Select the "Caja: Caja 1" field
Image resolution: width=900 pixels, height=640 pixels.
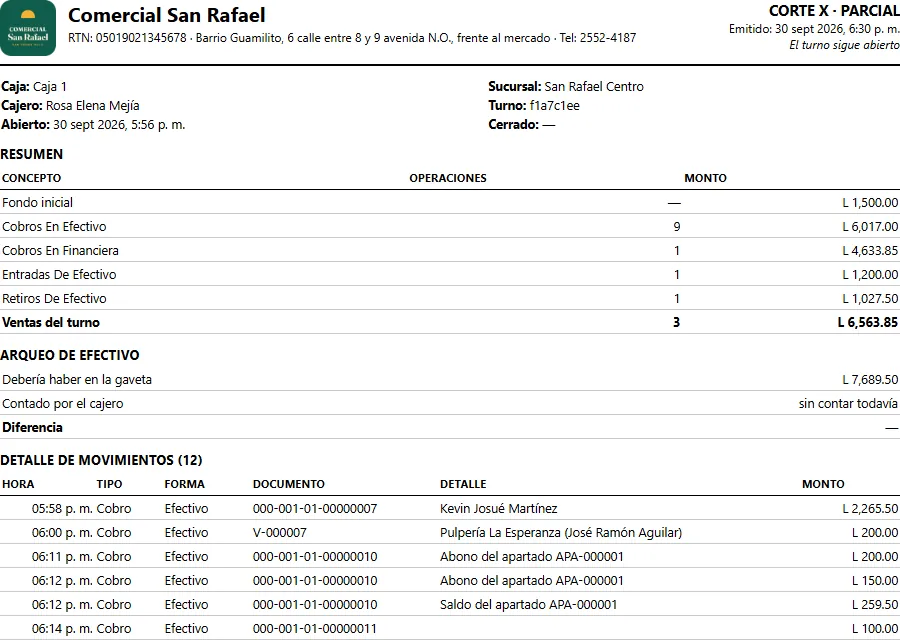pyautogui.click(x=34, y=87)
